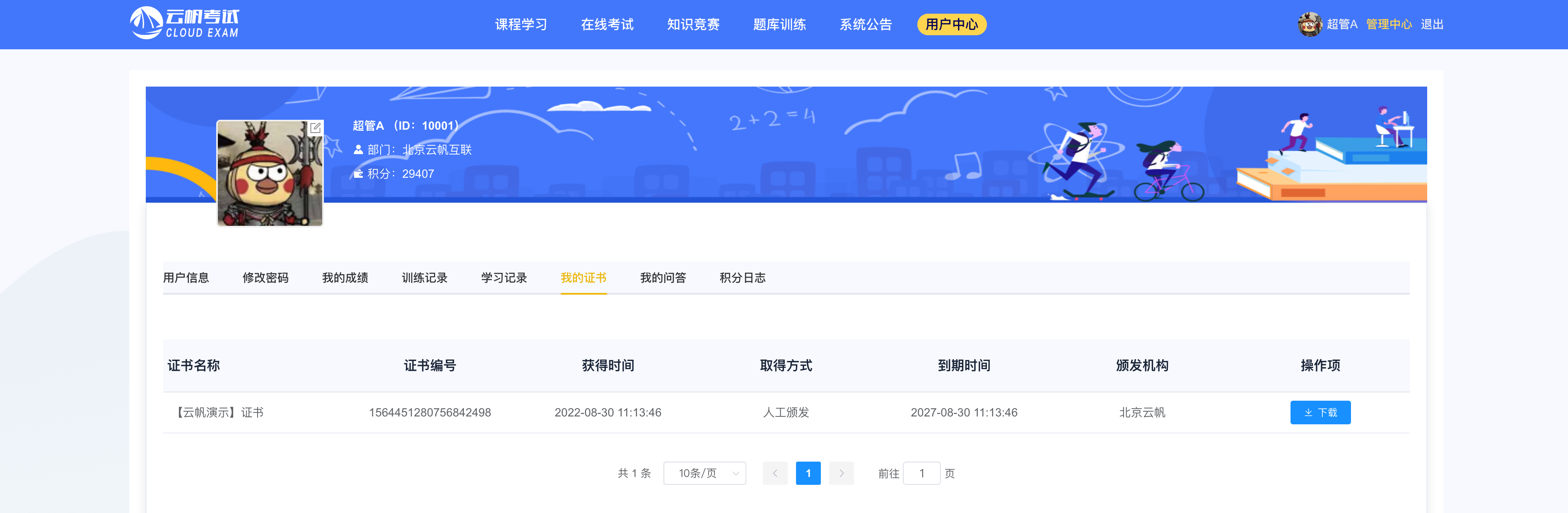Open 系统公告 menu item

click(x=866, y=24)
